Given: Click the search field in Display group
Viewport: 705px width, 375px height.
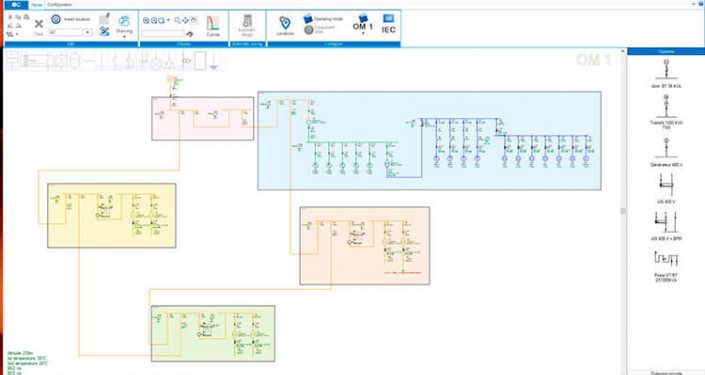Looking at the screenshot, I should 163,33.
